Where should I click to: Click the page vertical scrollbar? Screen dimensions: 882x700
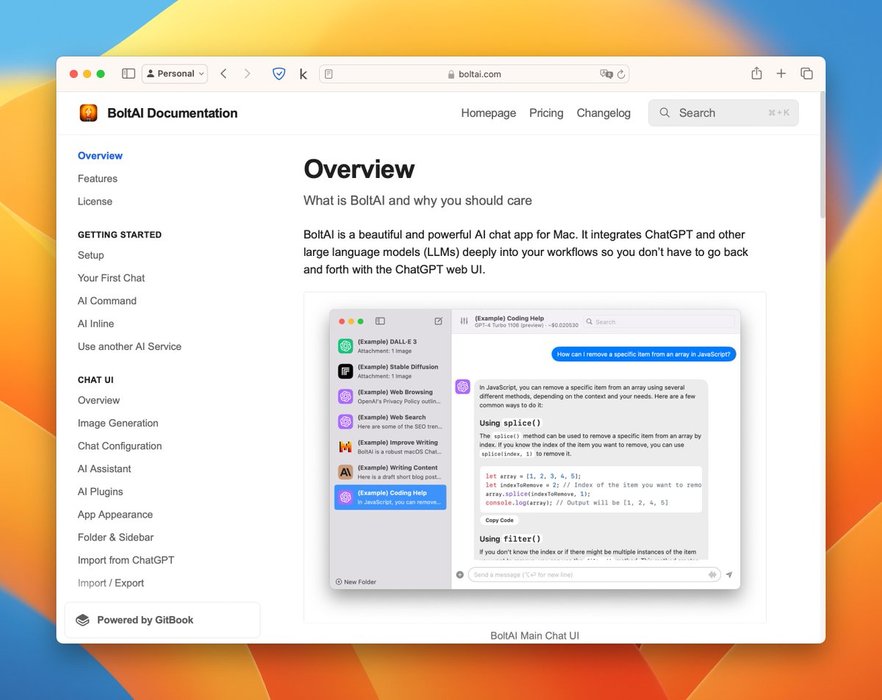tap(822, 155)
